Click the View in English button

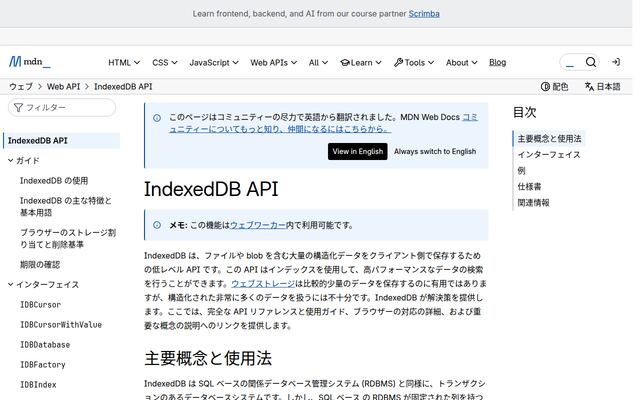tap(358, 151)
